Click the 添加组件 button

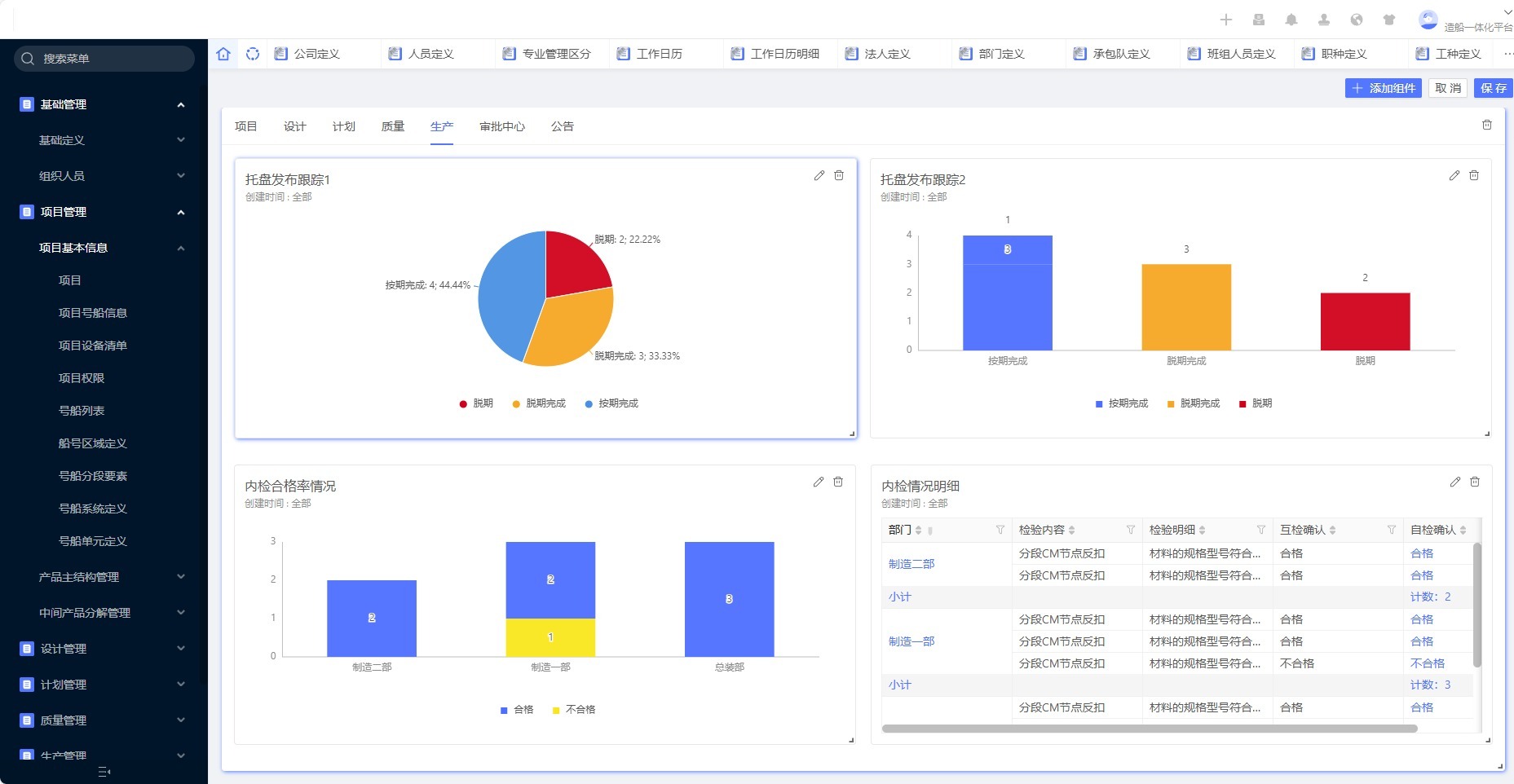click(1383, 88)
